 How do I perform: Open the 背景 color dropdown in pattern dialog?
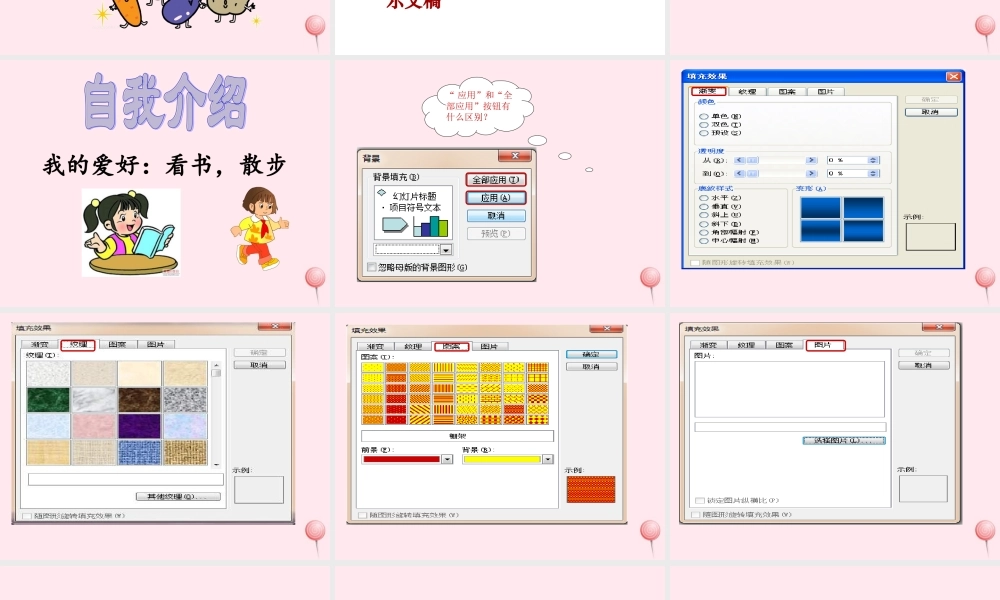tap(547, 459)
